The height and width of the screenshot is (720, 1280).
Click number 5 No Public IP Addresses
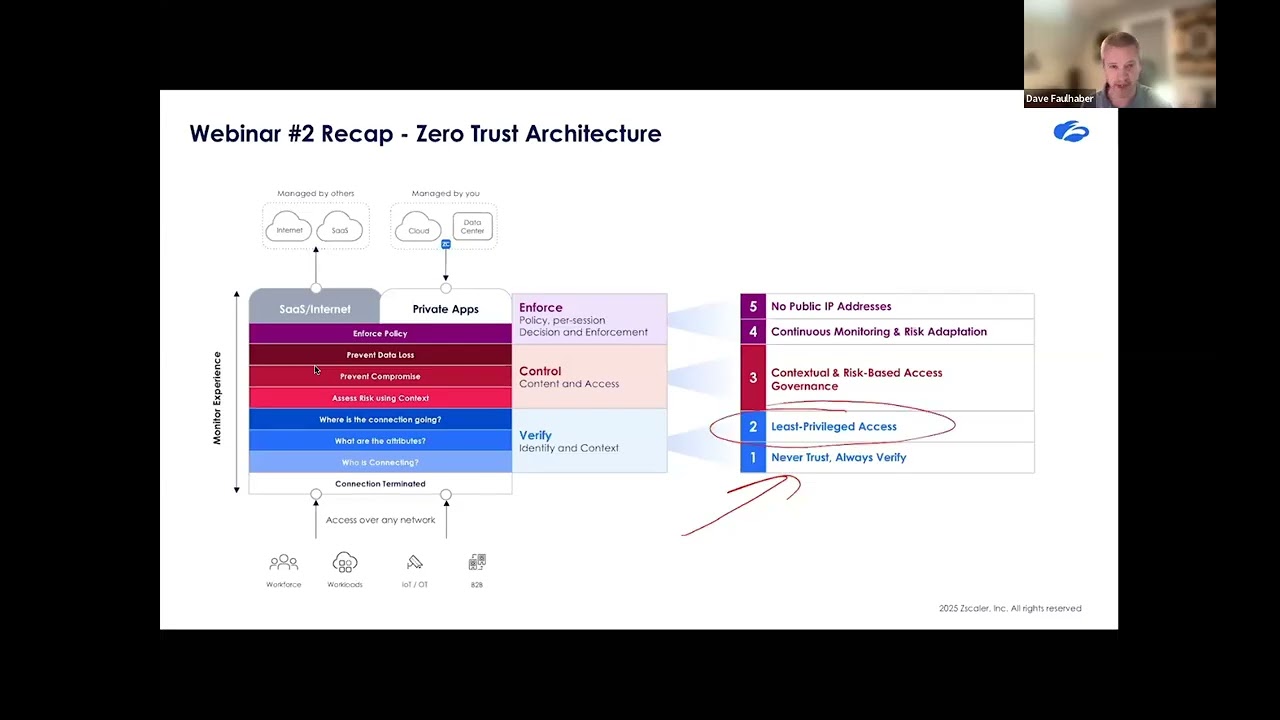(887, 306)
